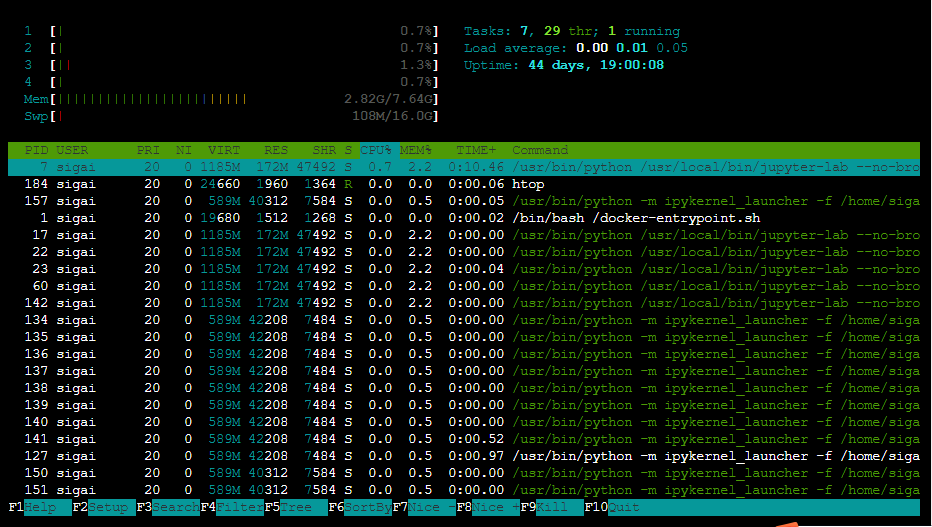Select the /bin/bash docker-entrypoint.sh process
Screen dimensions: 932x527
(x=464, y=218)
